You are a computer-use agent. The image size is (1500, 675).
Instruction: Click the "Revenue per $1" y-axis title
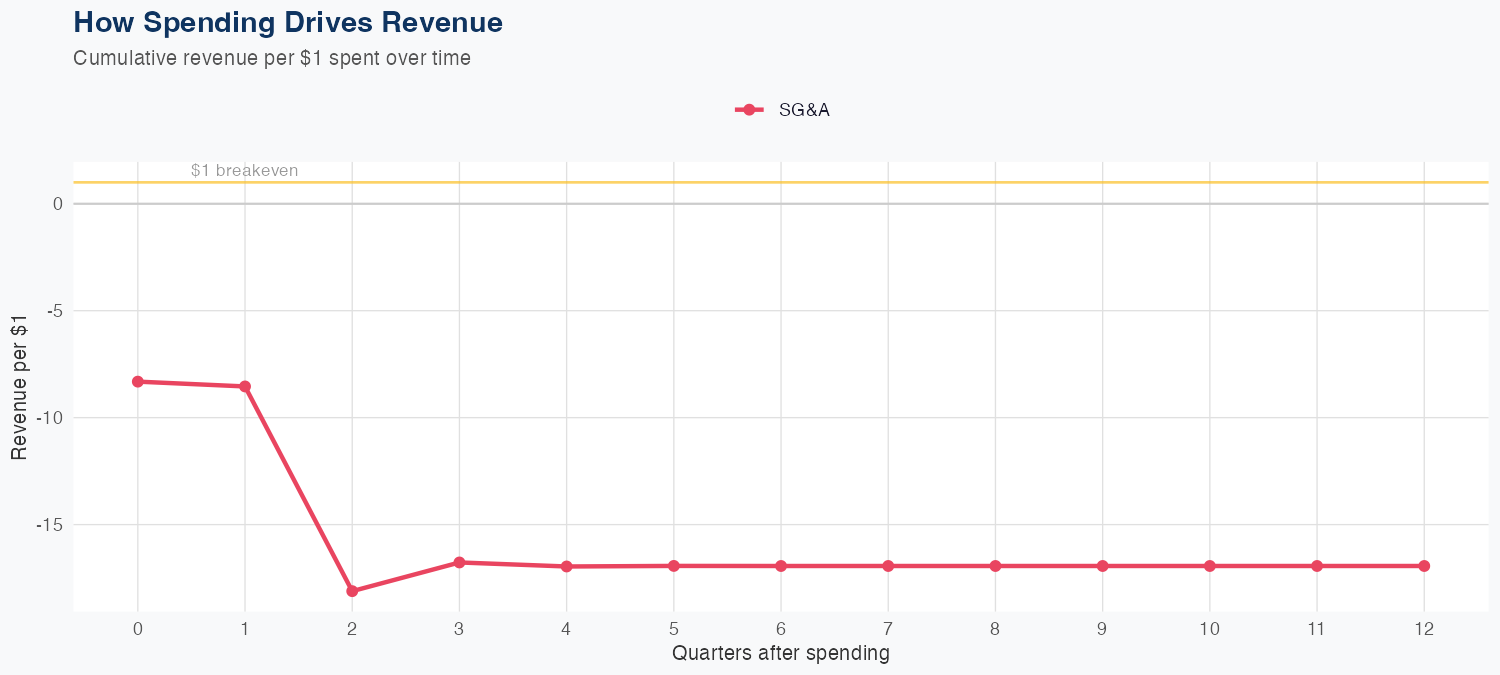click(x=19, y=388)
